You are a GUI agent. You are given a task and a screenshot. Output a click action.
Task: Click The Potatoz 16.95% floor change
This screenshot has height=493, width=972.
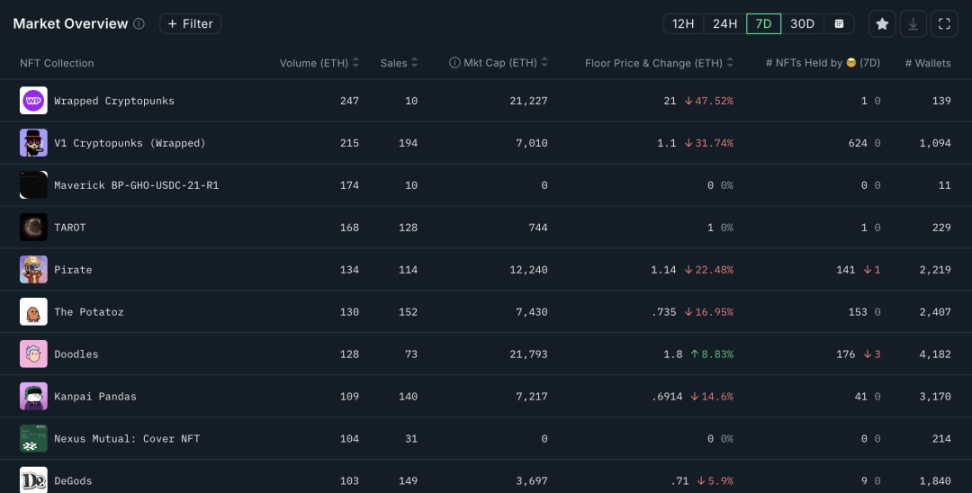tap(709, 311)
